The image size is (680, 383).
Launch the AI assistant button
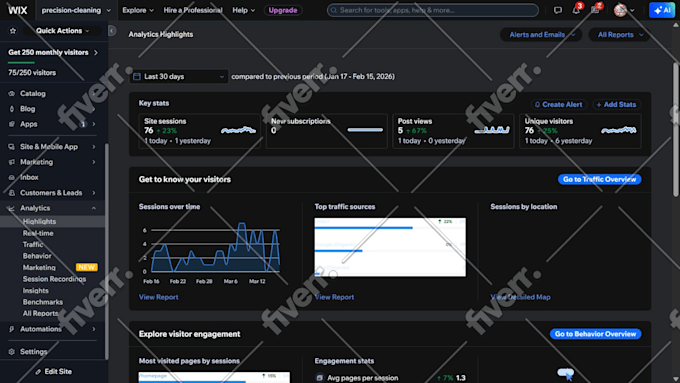point(662,10)
